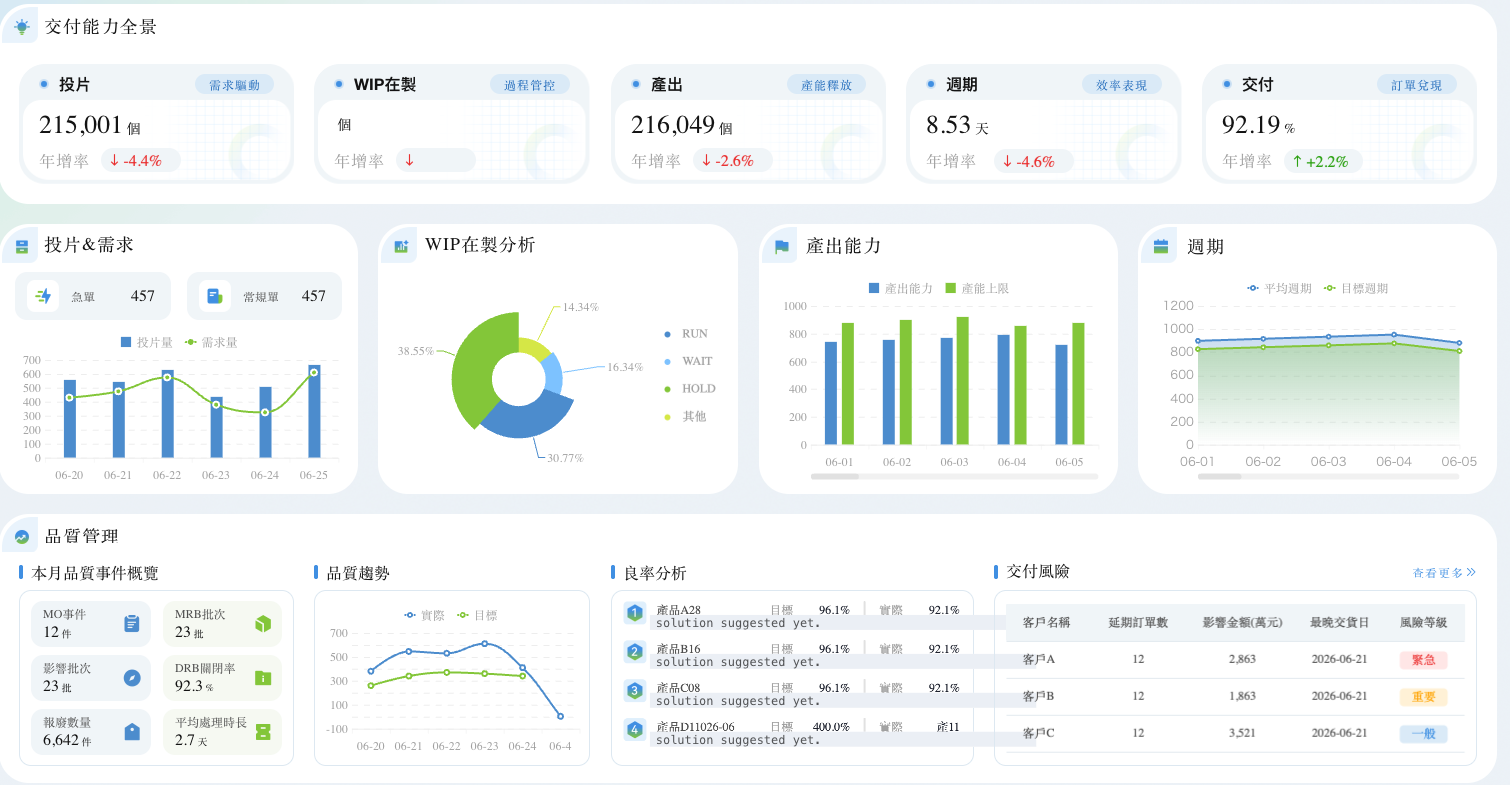
Task: Toggle RUN in the WIP pie legend
Action: coord(685,334)
